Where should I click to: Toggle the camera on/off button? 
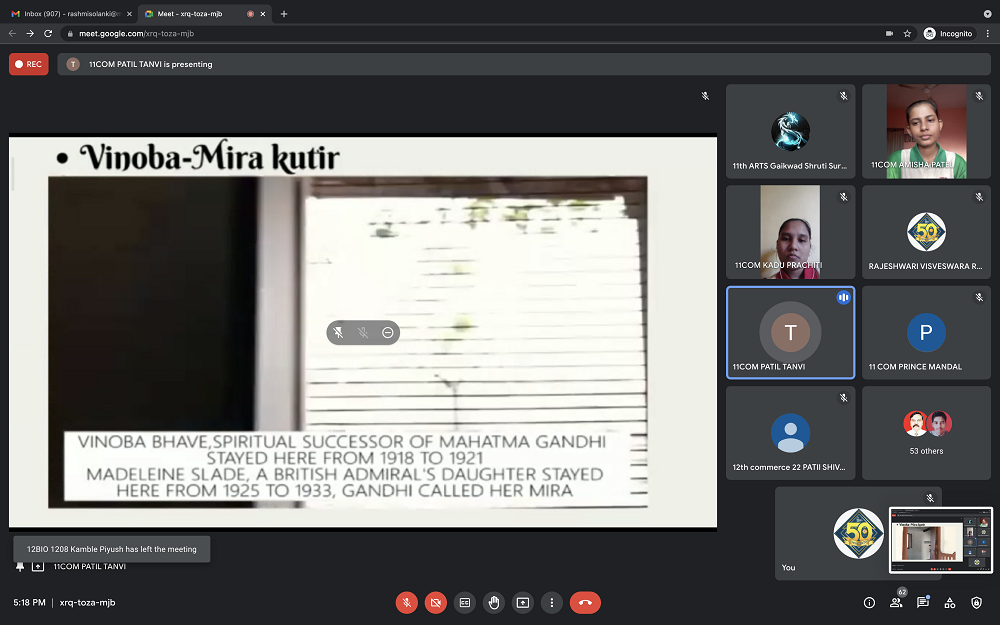point(436,603)
